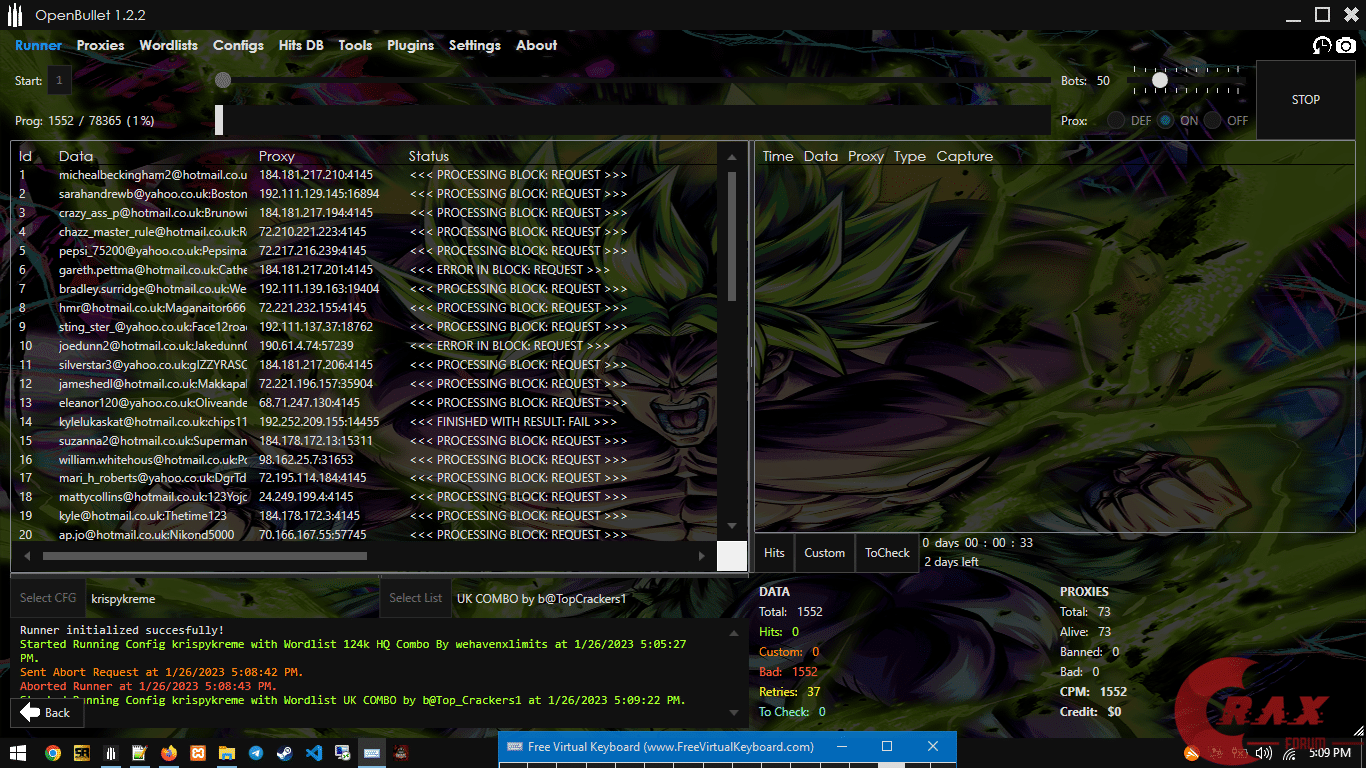Click the Proxy column header in bot list

(x=277, y=156)
